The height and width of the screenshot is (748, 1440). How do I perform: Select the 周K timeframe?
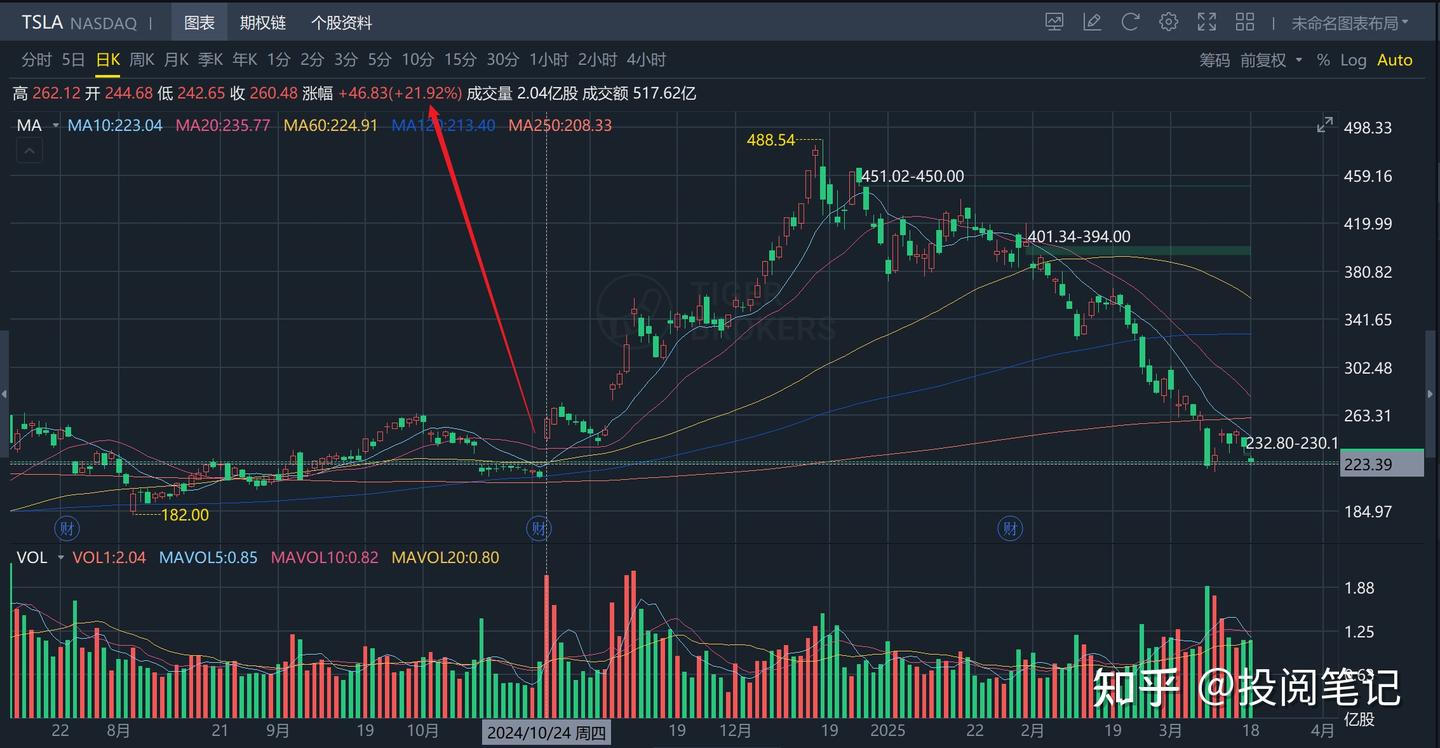[142, 60]
